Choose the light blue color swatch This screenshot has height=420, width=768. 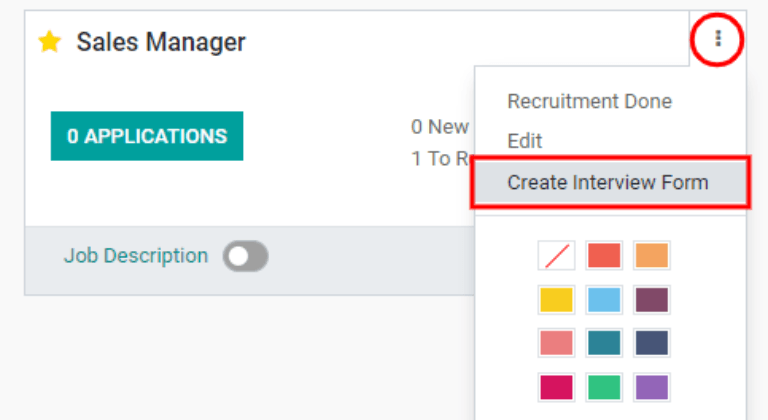point(604,299)
